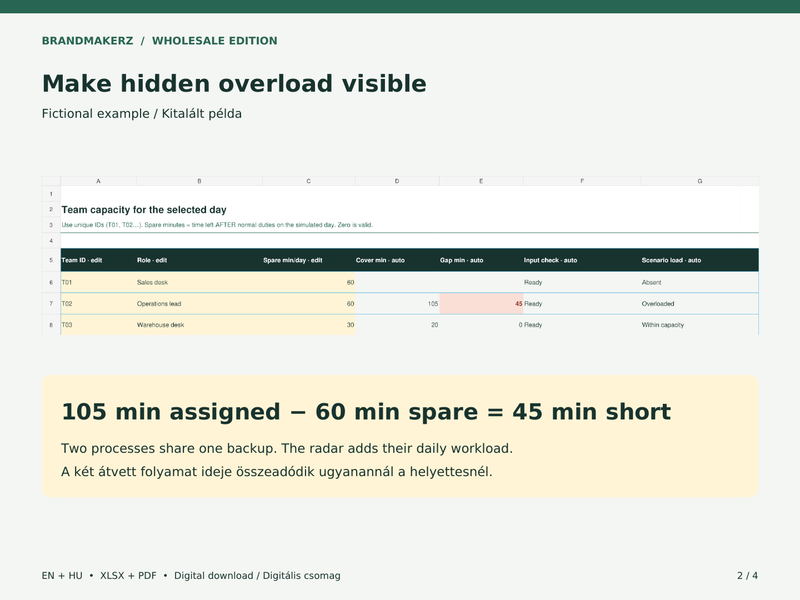Viewport: 800px width, 600px height.
Task: Click the '105 min assigned' formula headline
Action: [x=366, y=412]
